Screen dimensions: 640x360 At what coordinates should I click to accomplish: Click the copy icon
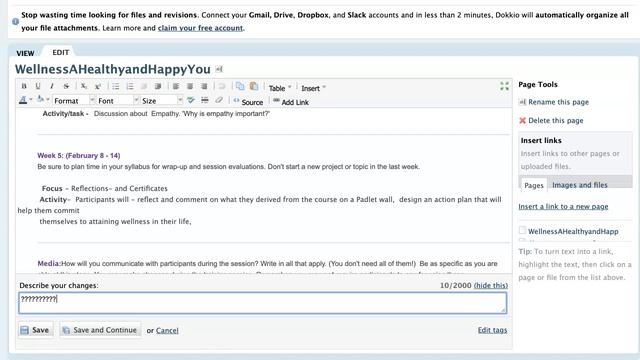[x=240, y=86]
